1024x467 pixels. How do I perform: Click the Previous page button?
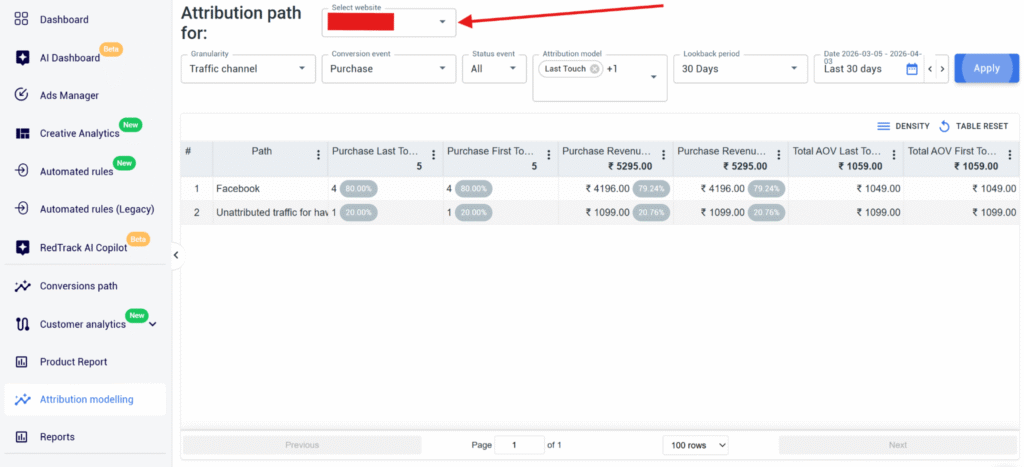302,445
